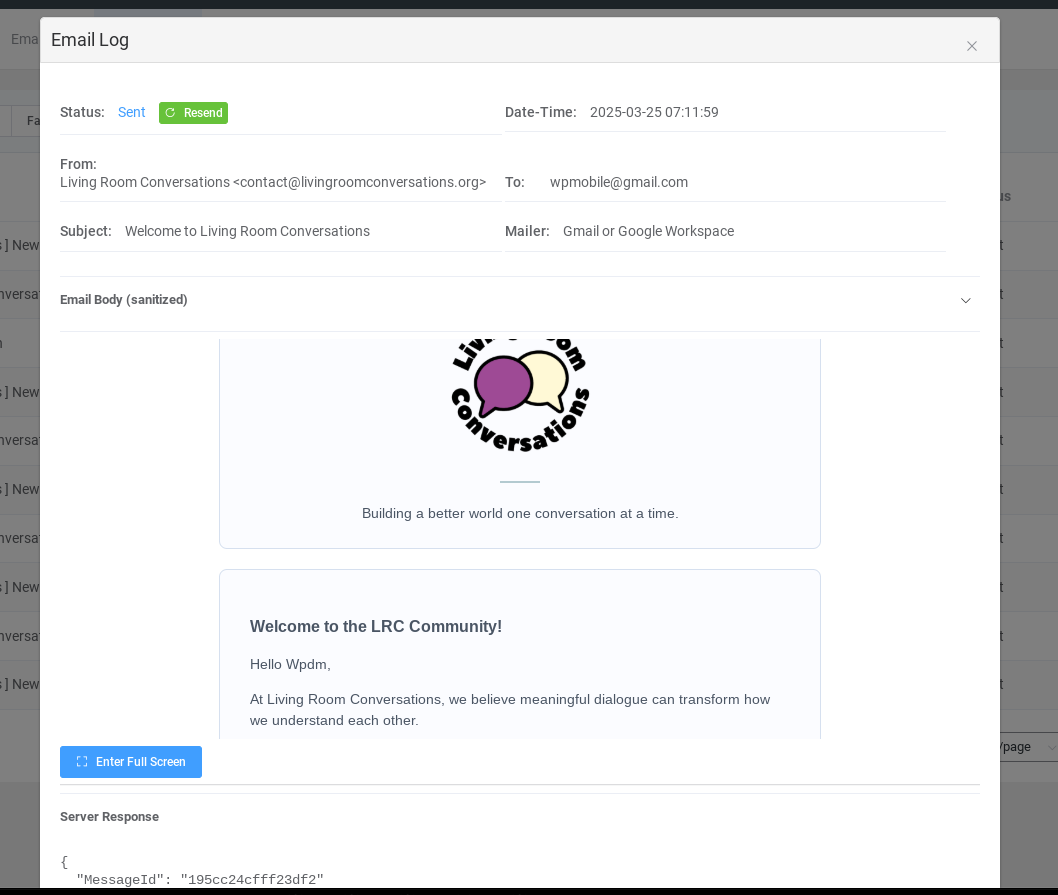Click the sender address contact@livingroomconversations.org

pyautogui.click(x=359, y=182)
